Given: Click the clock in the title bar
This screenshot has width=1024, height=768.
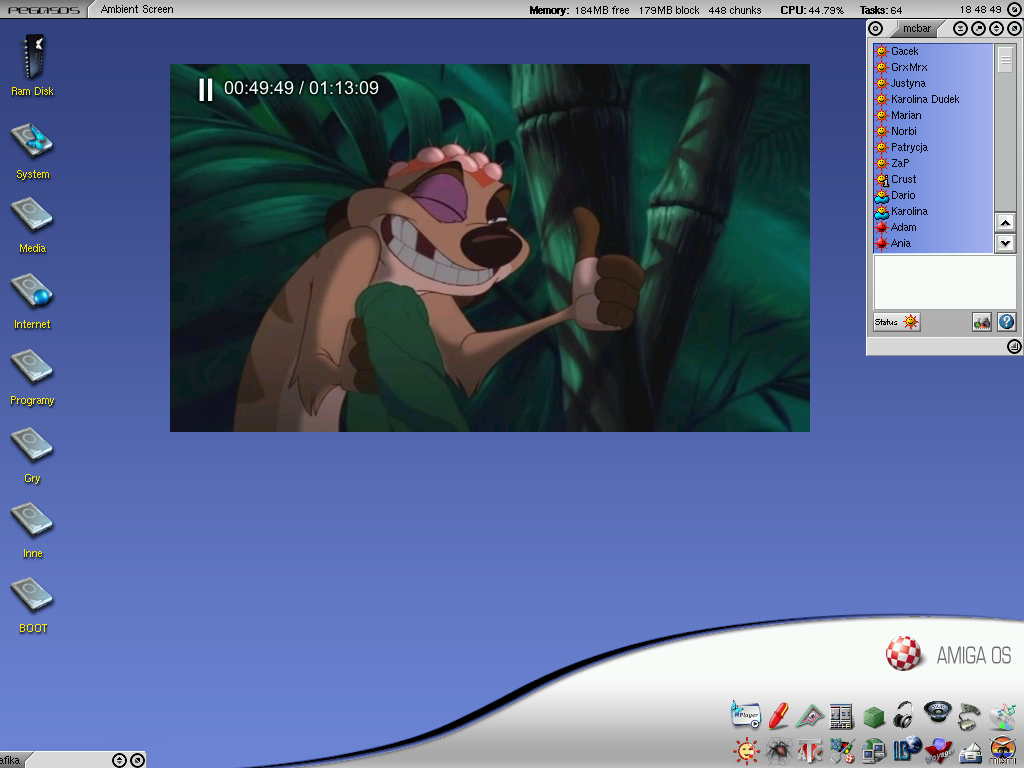Looking at the screenshot, I should [x=980, y=10].
